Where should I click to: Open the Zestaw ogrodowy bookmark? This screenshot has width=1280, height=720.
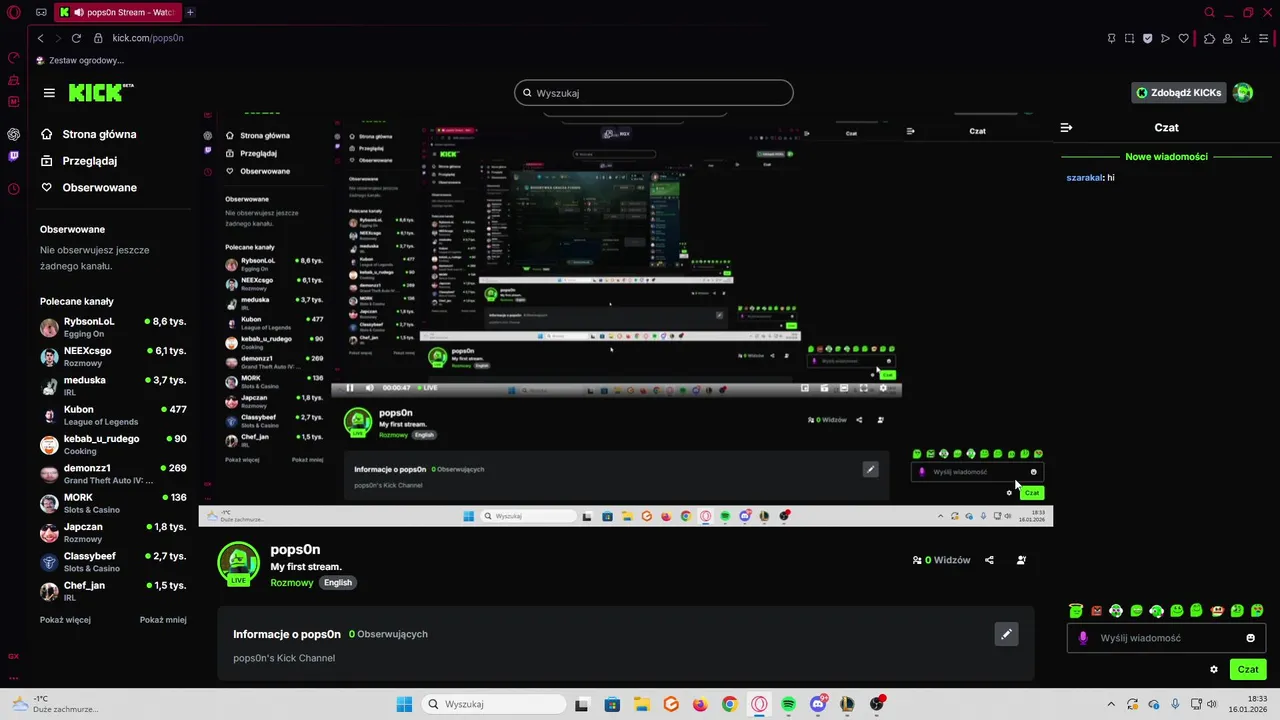80,60
